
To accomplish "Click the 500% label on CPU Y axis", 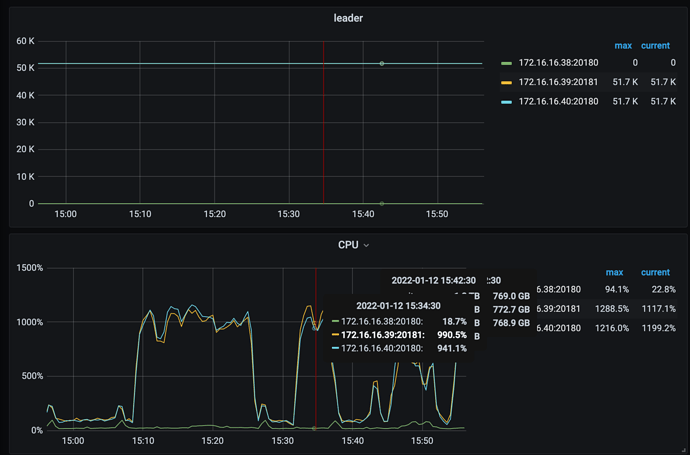I will pyautogui.click(x=32, y=376).
